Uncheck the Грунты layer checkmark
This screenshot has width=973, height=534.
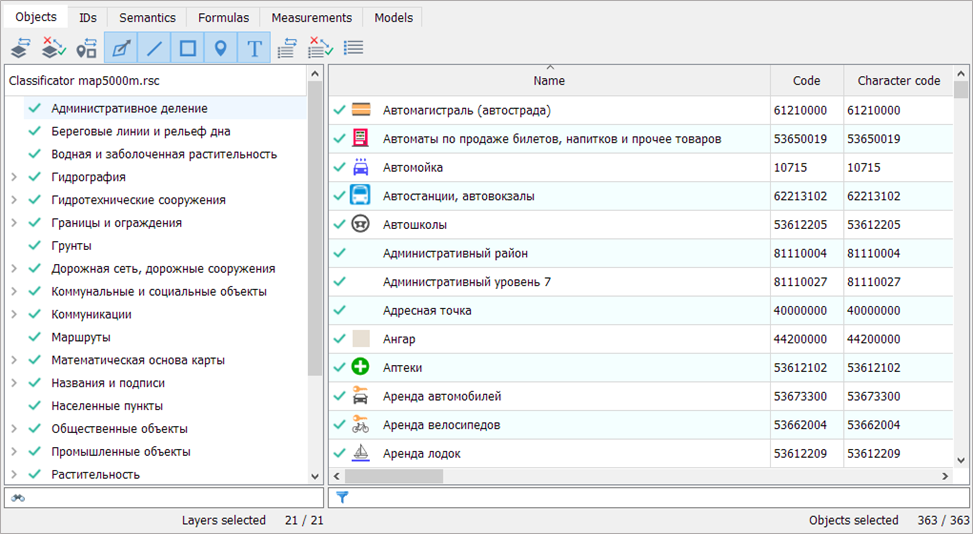click(x=35, y=246)
